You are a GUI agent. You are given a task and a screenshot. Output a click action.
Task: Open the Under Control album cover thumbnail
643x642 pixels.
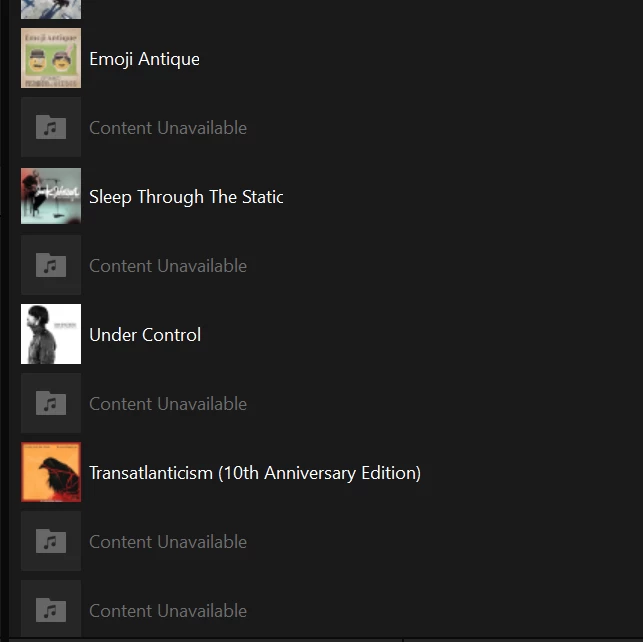pos(51,334)
